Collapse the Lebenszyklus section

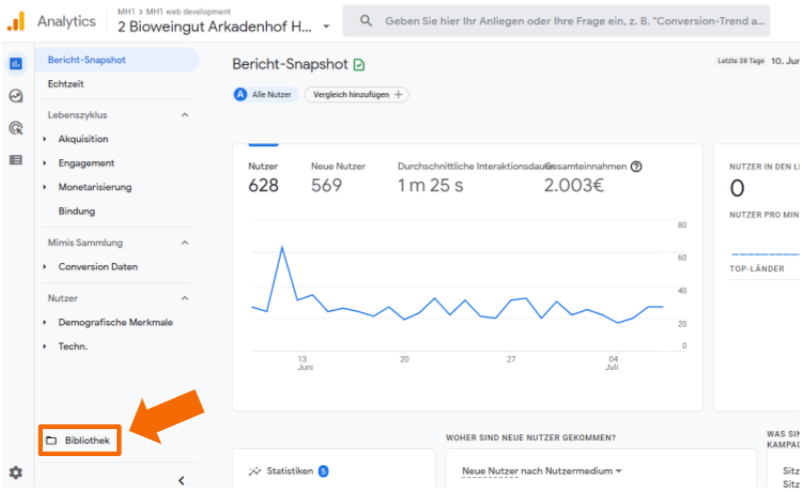[x=184, y=115]
